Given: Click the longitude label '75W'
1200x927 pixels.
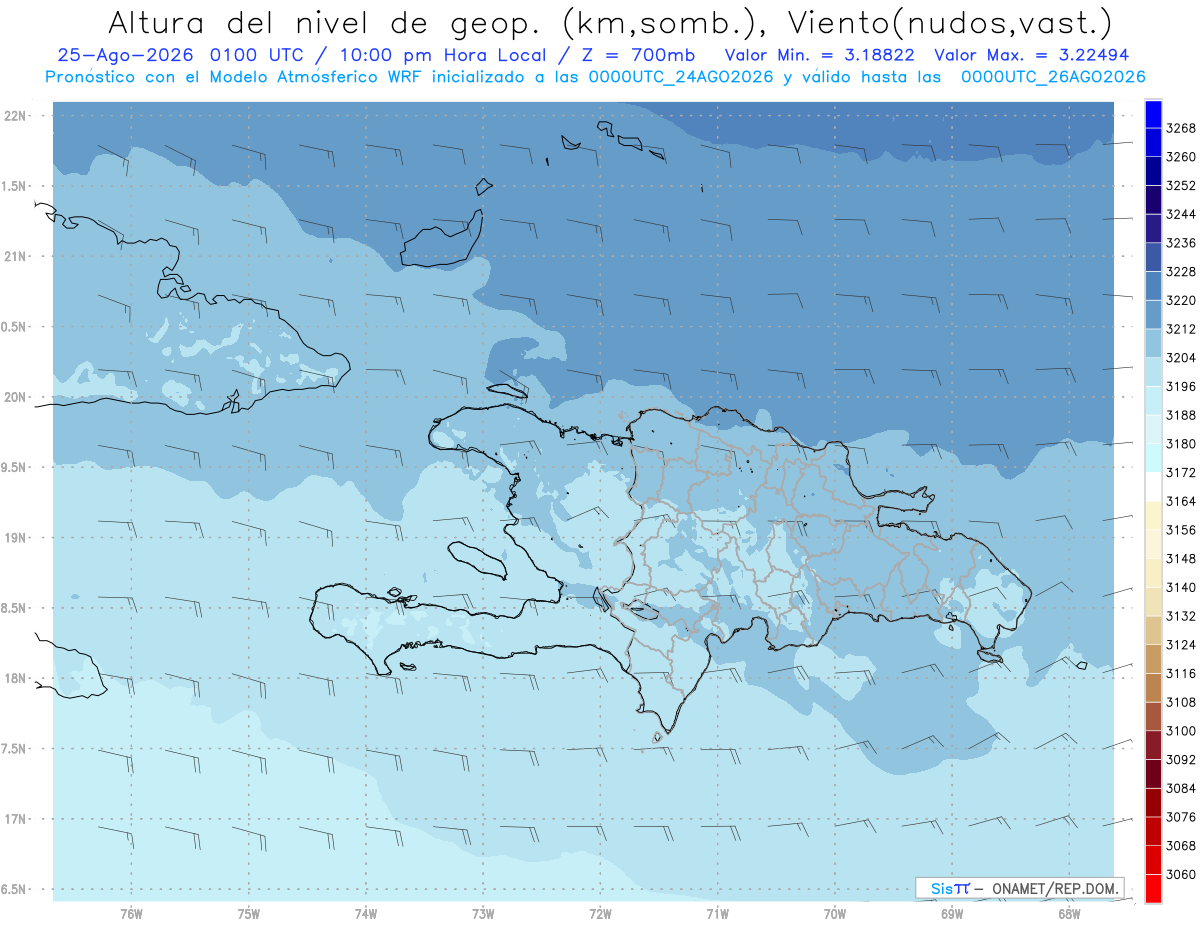Looking at the screenshot, I should point(249,913).
